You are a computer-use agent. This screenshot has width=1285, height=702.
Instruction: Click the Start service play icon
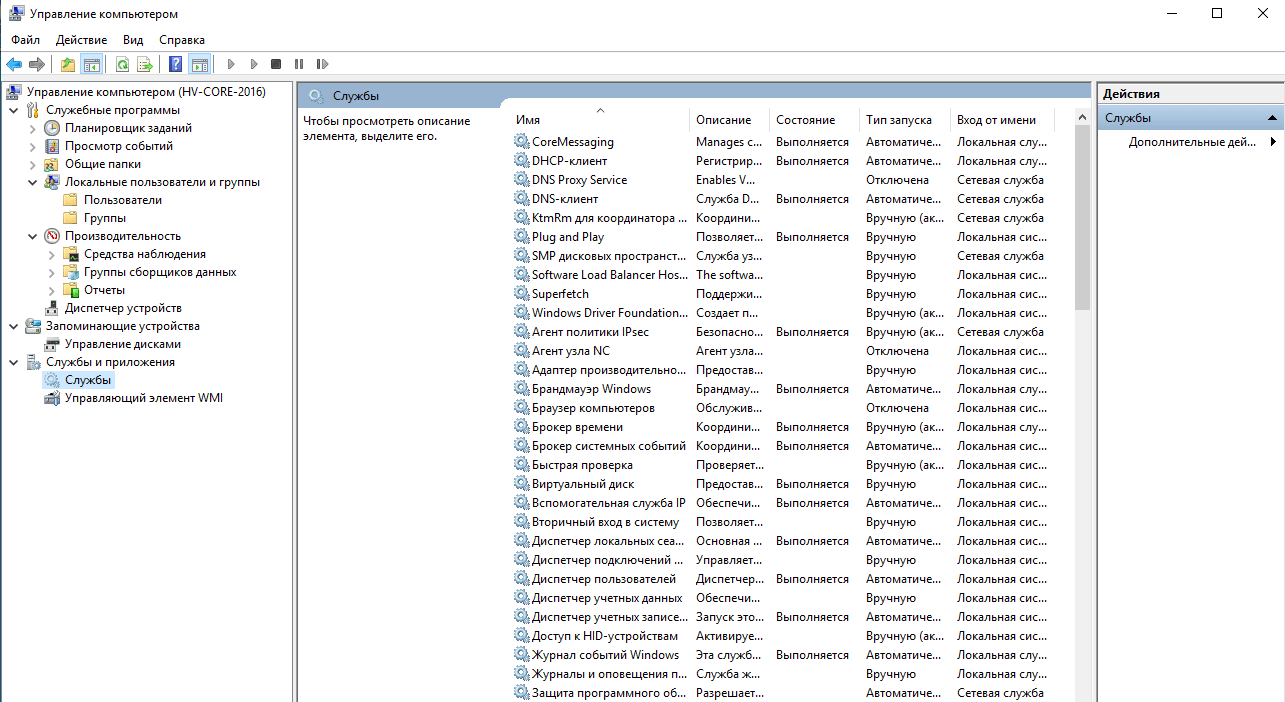click(231, 65)
